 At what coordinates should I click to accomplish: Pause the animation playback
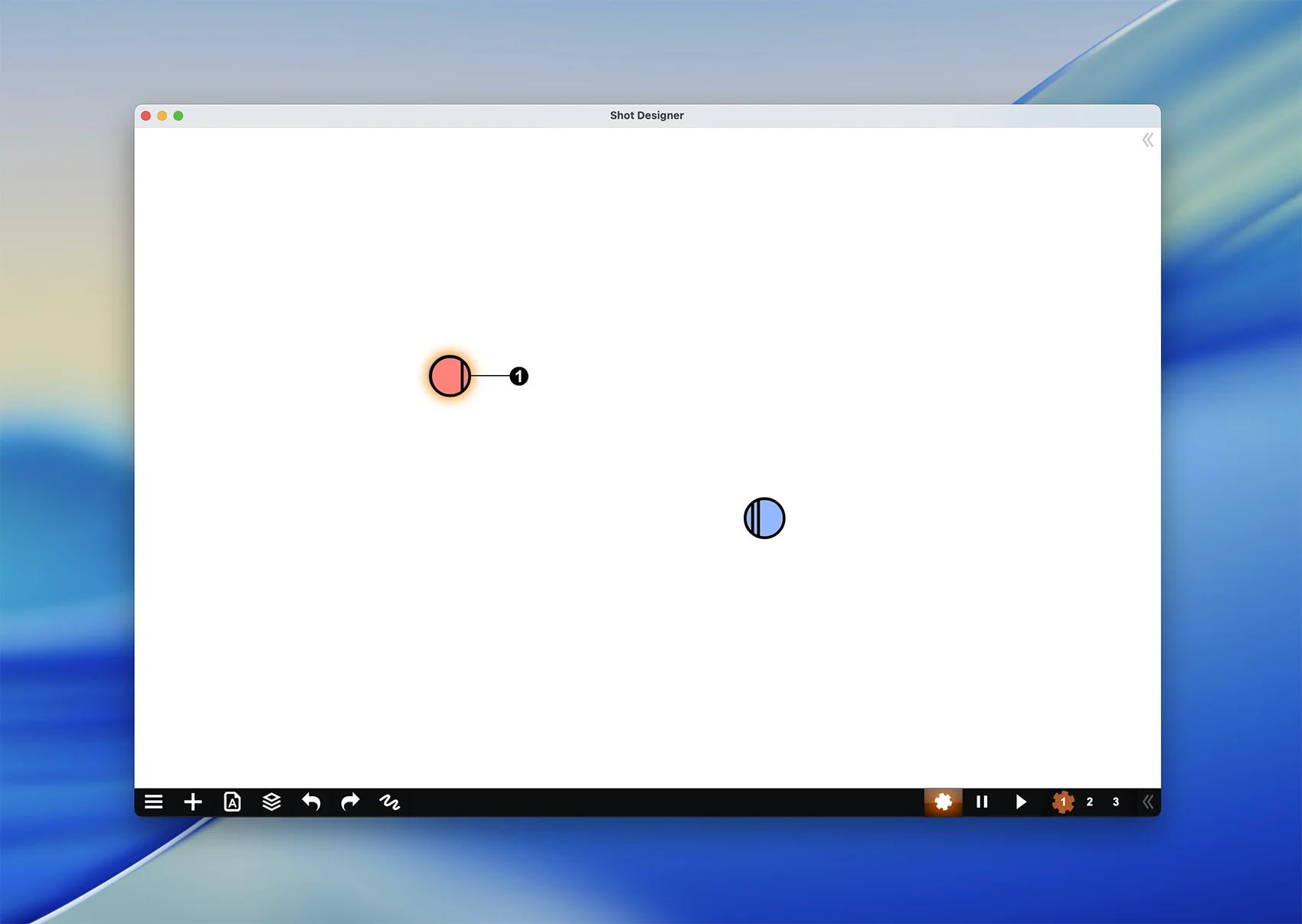point(982,802)
